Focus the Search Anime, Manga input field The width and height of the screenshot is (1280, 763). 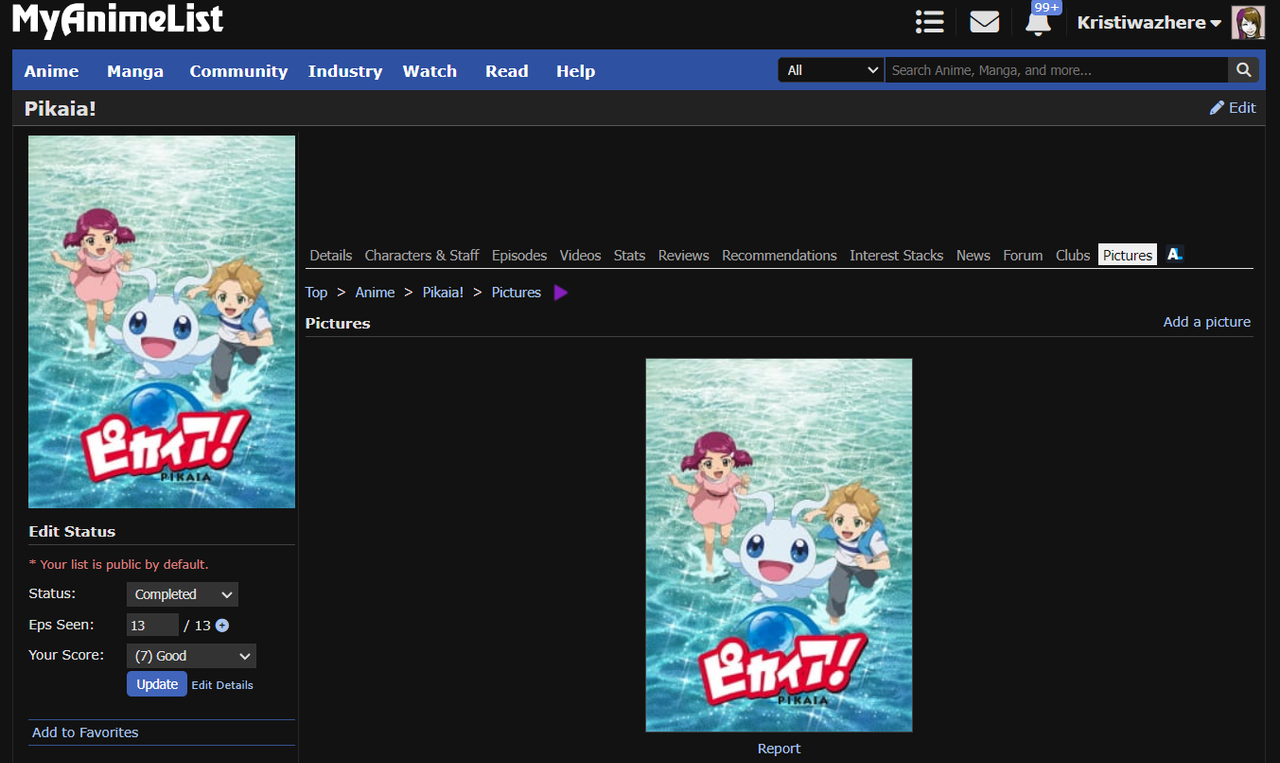1057,70
